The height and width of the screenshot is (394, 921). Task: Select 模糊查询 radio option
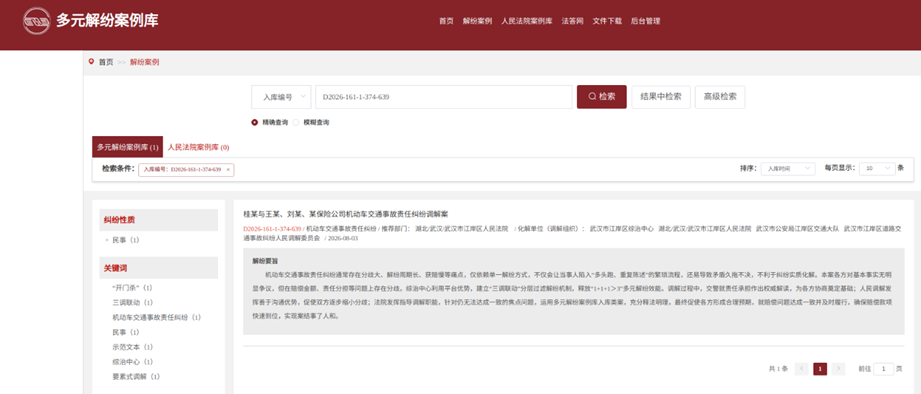pyautogui.click(x=295, y=123)
